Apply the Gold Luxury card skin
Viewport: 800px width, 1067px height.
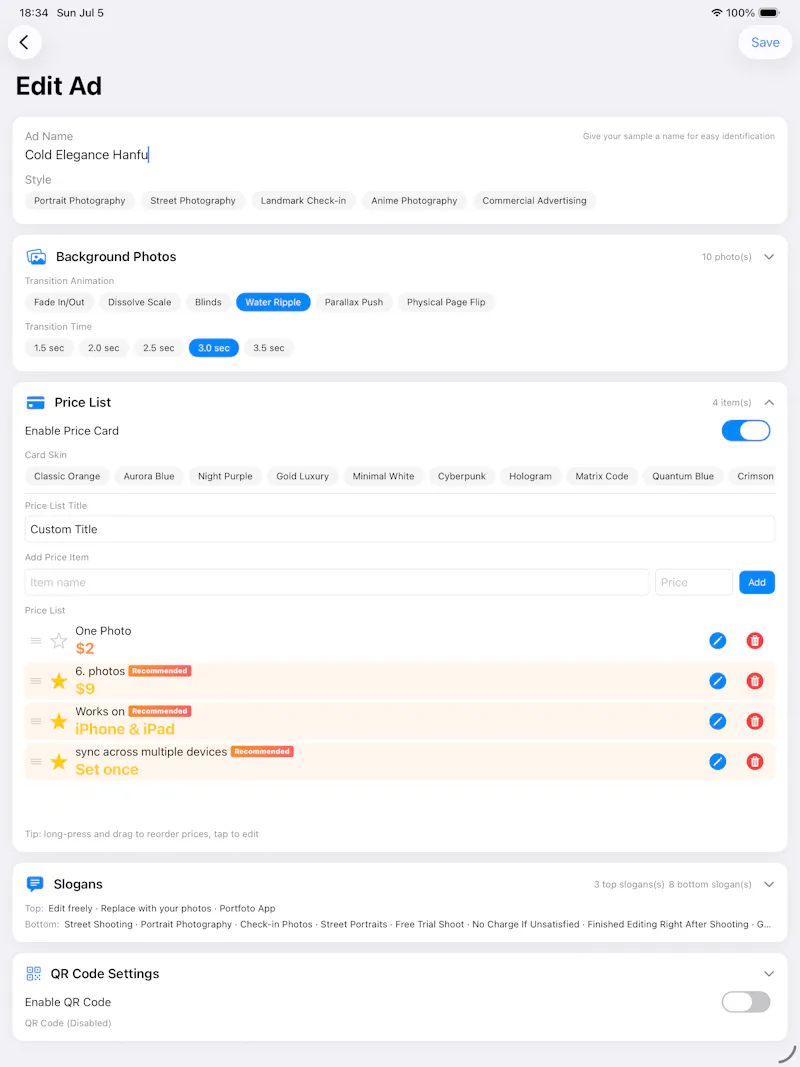click(x=303, y=476)
